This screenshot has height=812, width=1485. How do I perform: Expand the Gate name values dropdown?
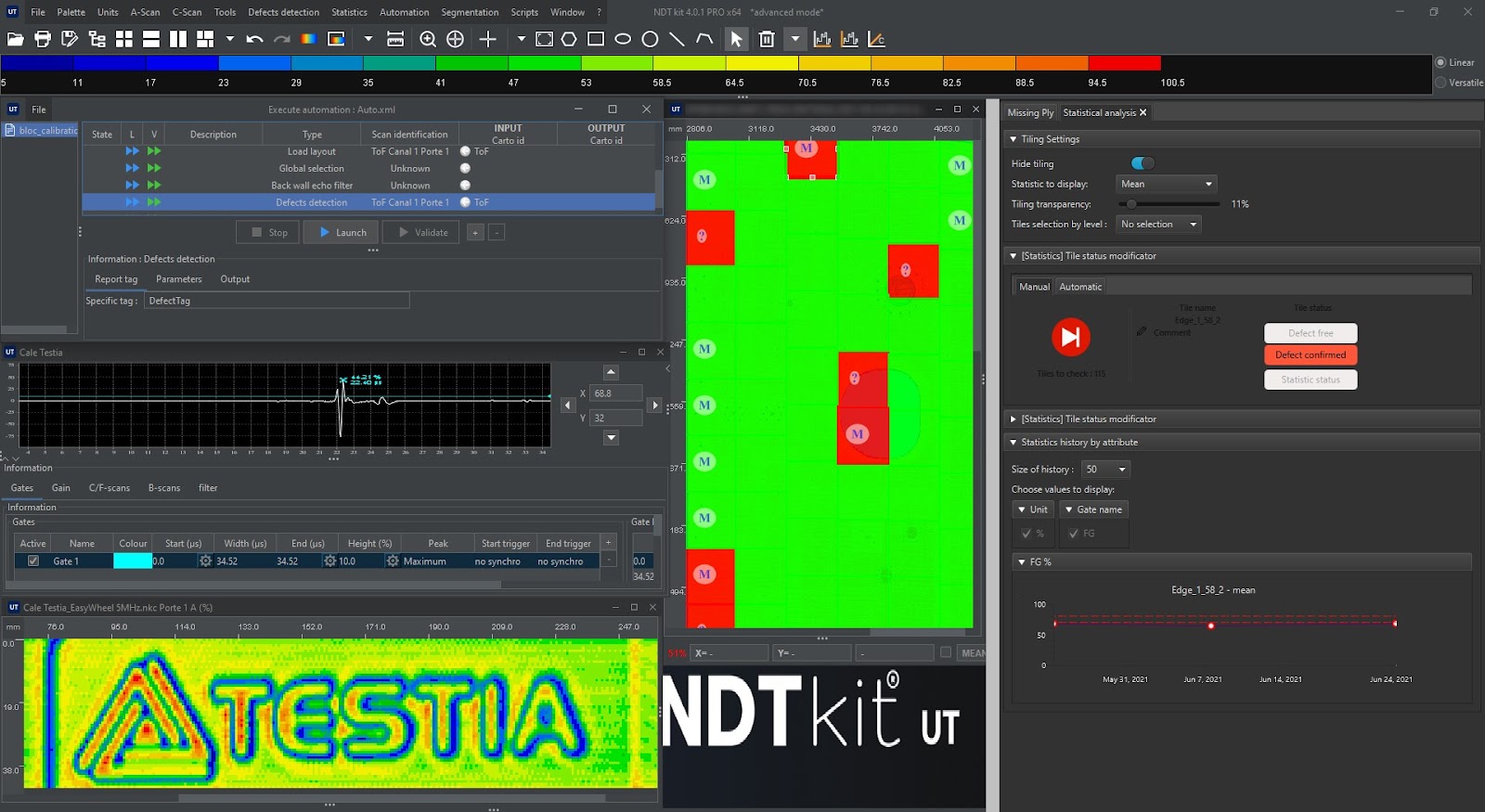(x=1093, y=509)
